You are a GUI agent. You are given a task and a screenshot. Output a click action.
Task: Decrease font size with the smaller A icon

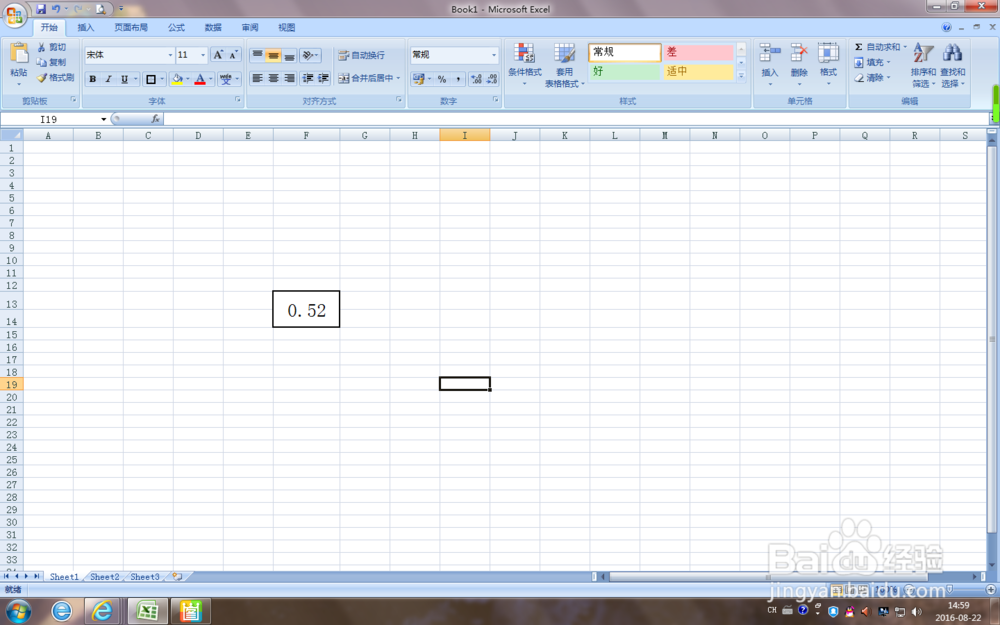coord(233,55)
